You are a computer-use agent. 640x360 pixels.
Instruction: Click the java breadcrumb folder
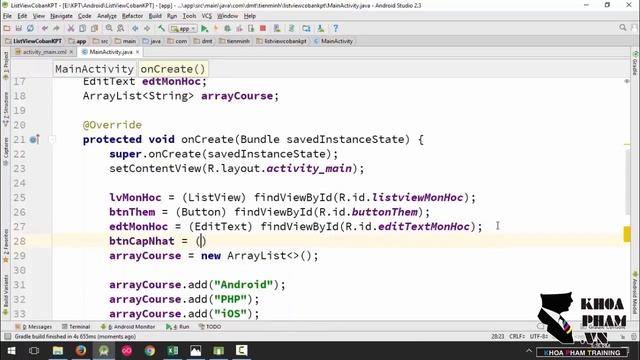[x=151, y=41]
